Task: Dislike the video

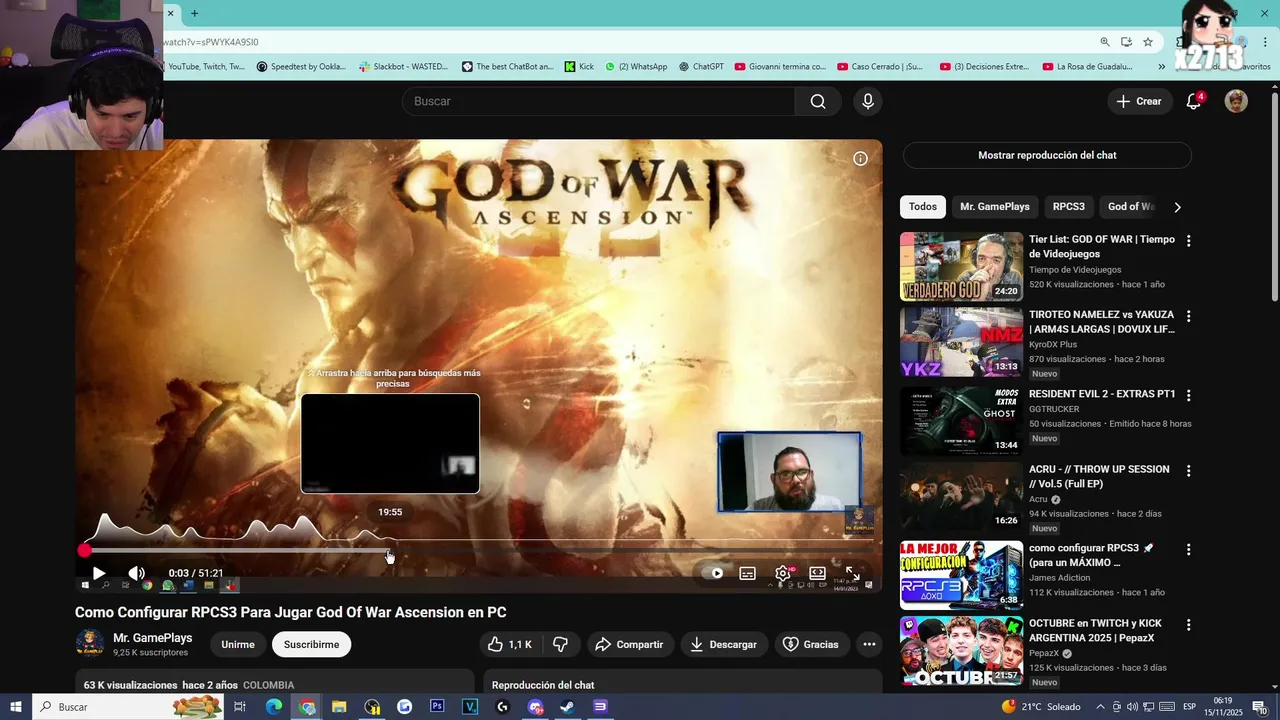Action: pos(561,645)
